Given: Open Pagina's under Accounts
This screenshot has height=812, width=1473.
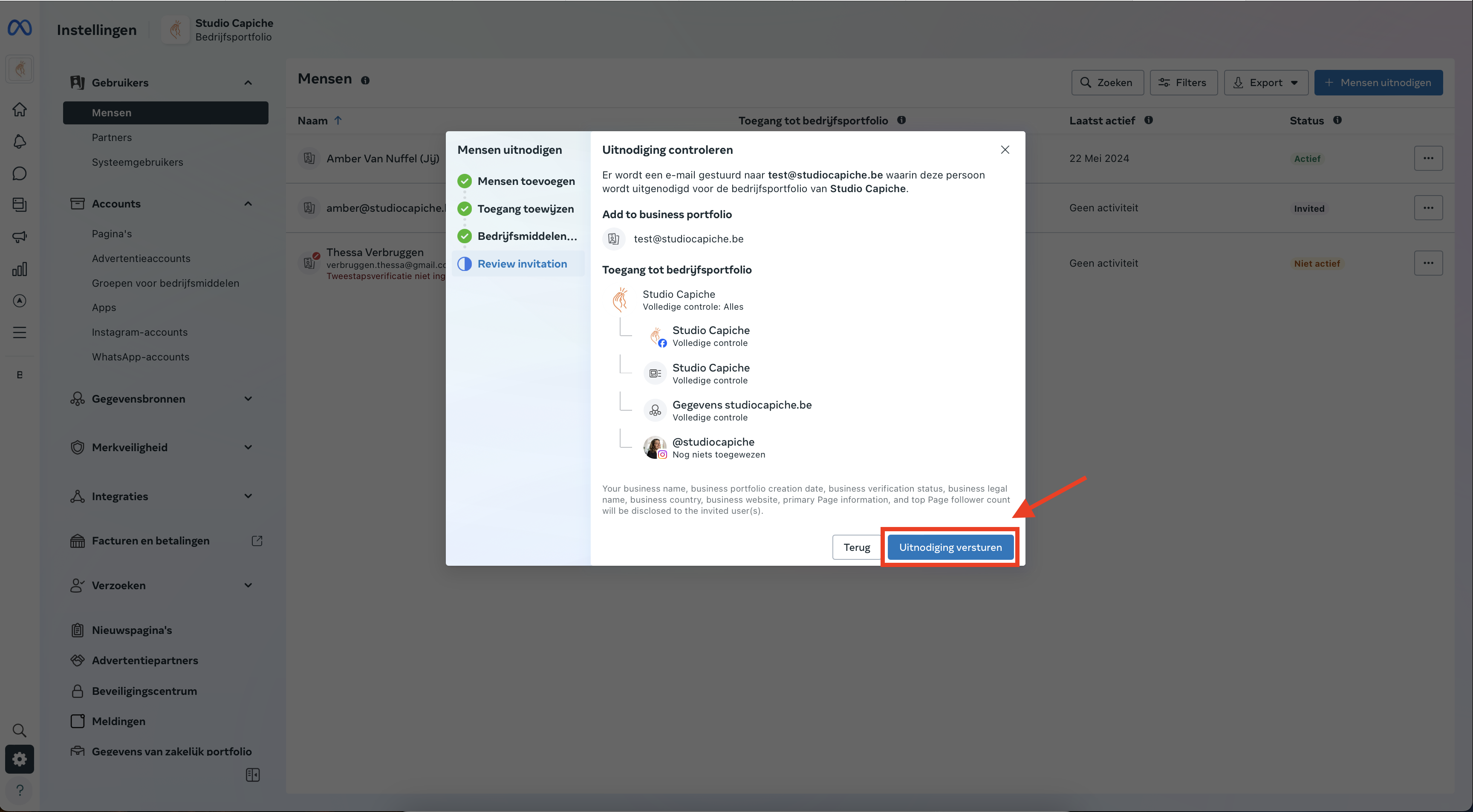Looking at the screenshot, I should click(112, 234).
